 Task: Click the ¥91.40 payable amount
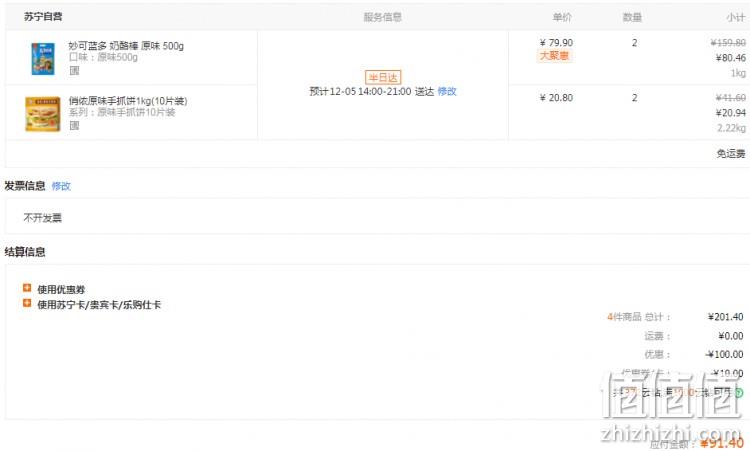pyautogui.click(x=722, y=443)
